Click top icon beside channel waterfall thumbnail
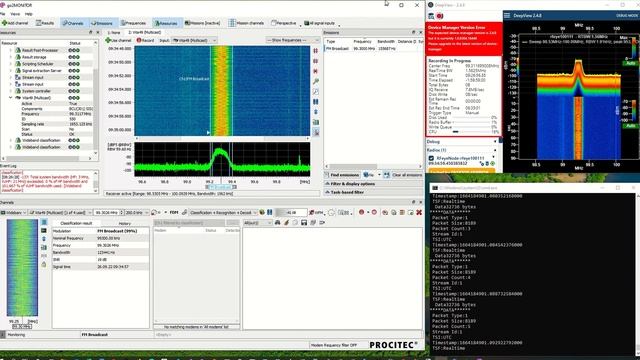This screenshot has height=360, width=640. click(44, 222)
